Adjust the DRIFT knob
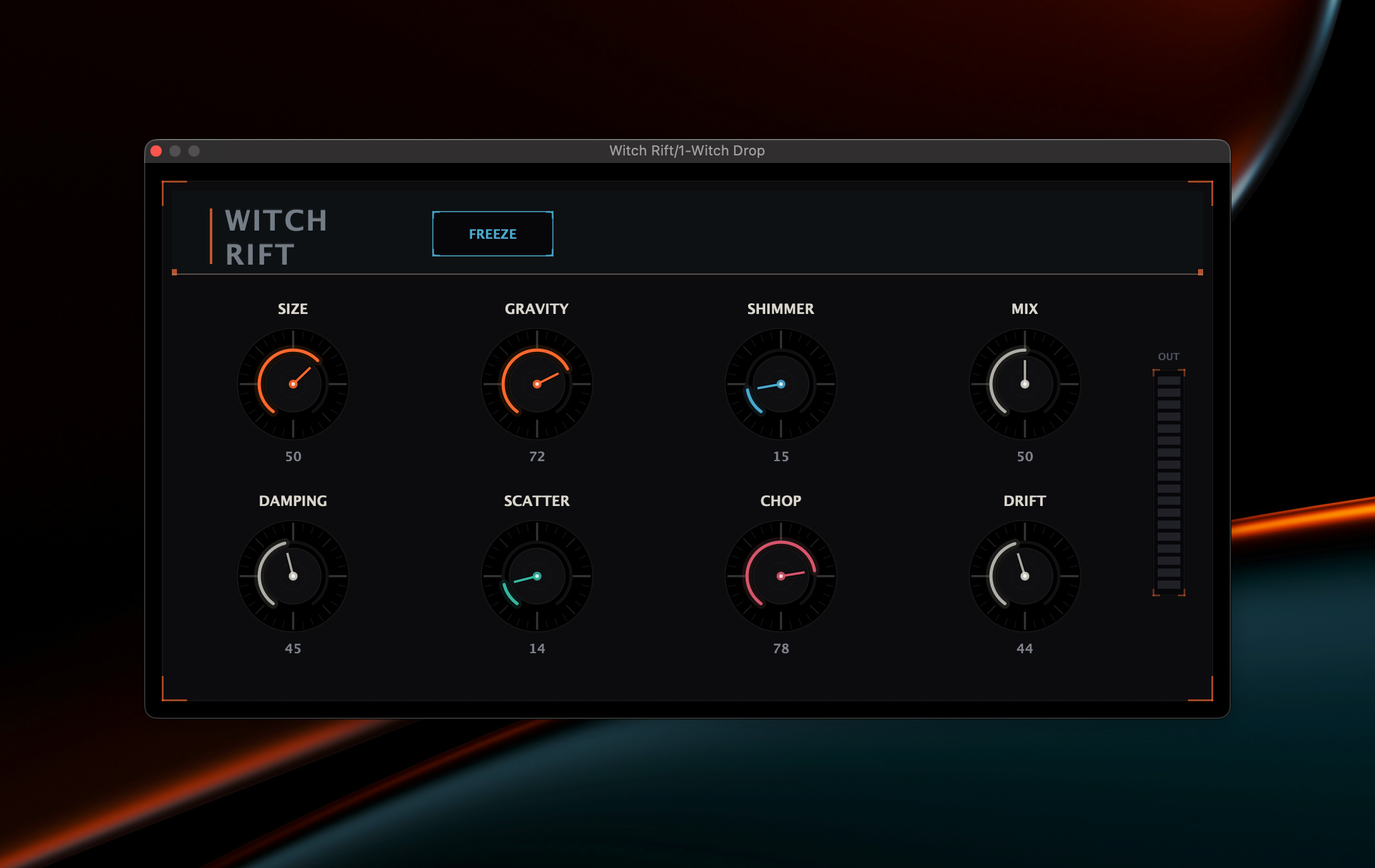Viewport: 1375px width, 868px height. [1024, 576]
